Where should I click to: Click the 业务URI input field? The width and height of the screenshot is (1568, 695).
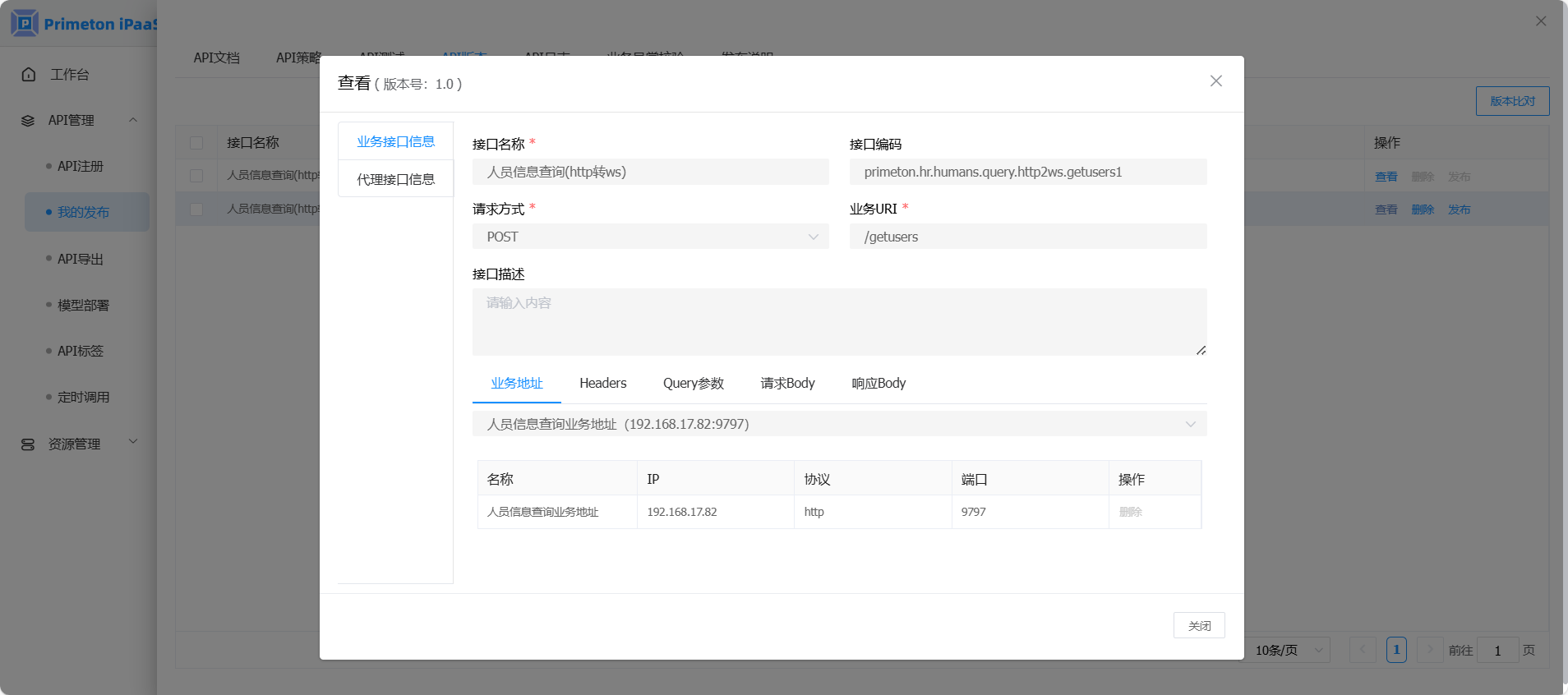pos(1027,237)
